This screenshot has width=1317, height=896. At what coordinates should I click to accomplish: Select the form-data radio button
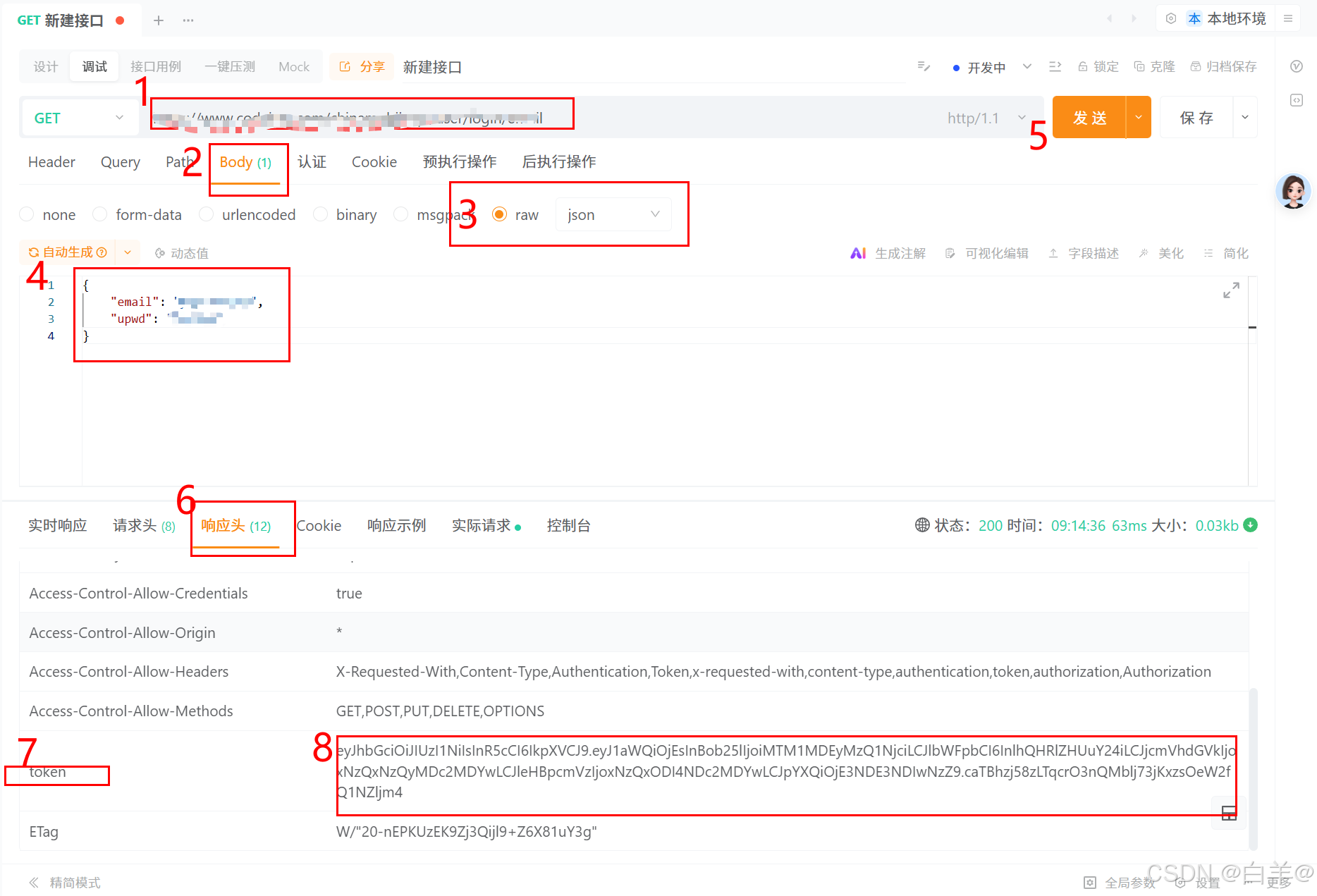point(99,214)
